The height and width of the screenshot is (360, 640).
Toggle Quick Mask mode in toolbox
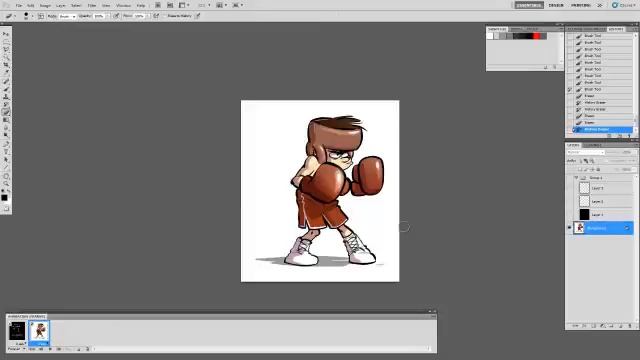click(6, 209)
